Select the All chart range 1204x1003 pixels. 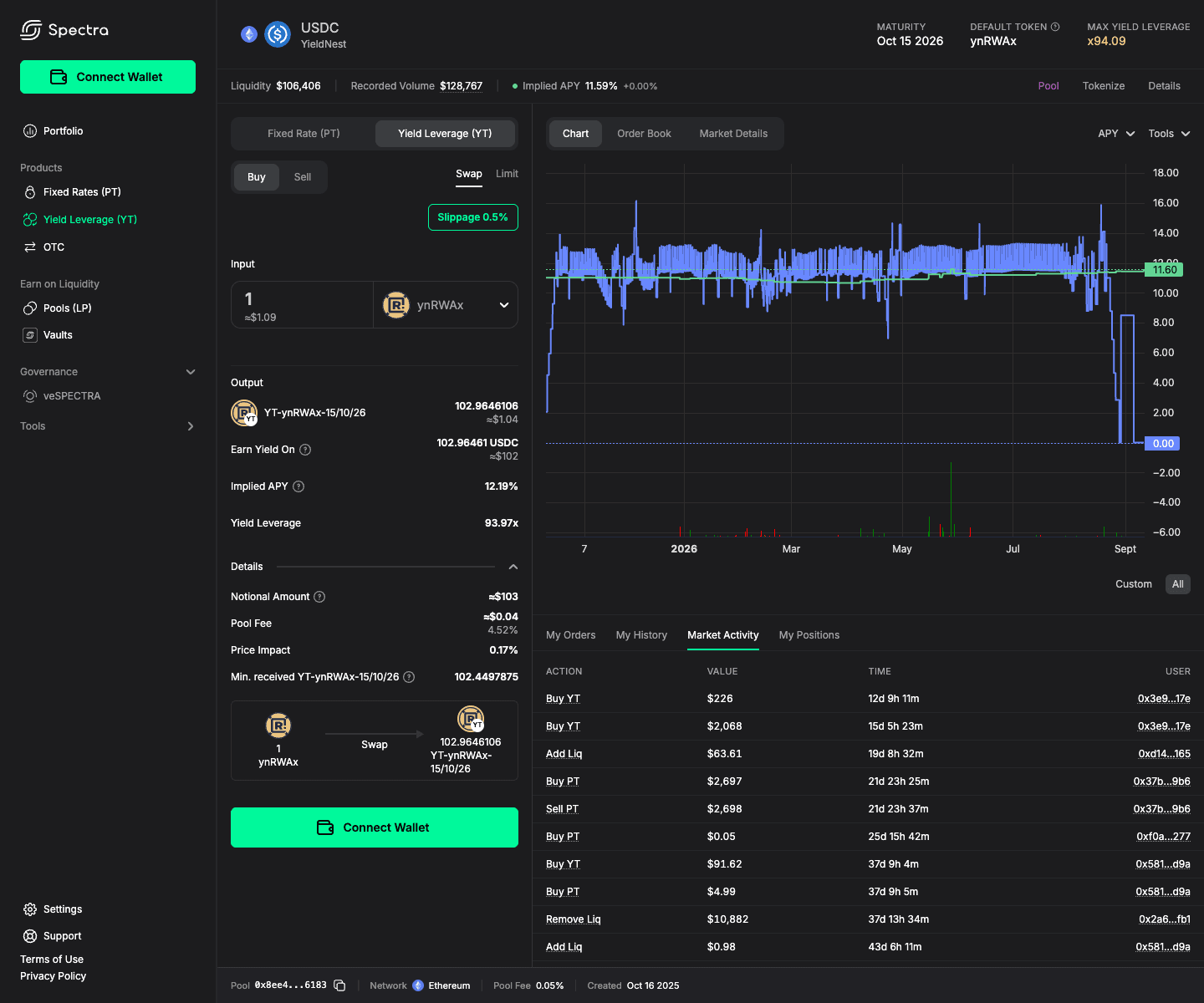click(x=1178, y=584)
